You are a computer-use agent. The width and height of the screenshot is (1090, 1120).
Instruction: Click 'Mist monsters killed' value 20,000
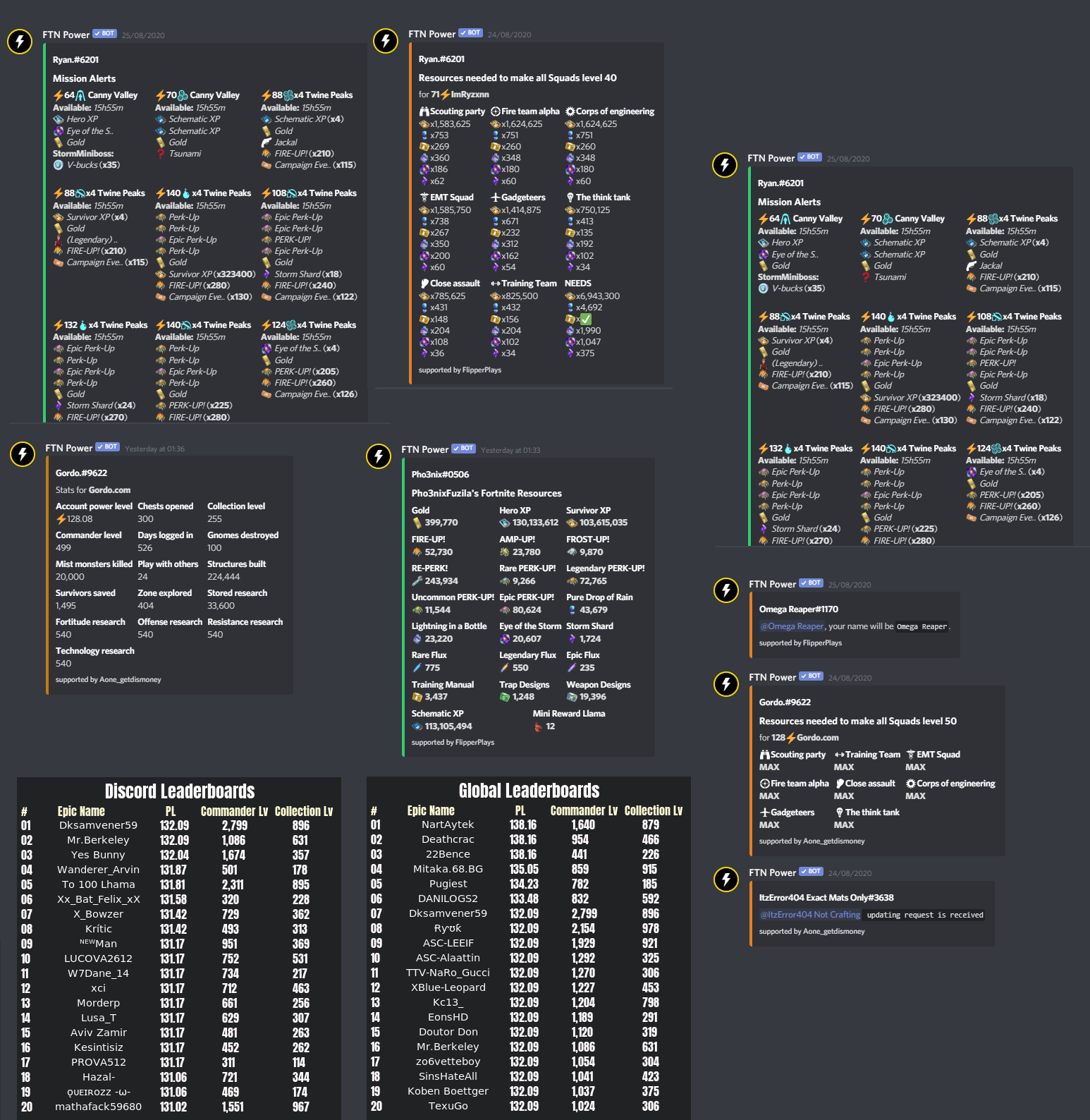pos(70,577)
